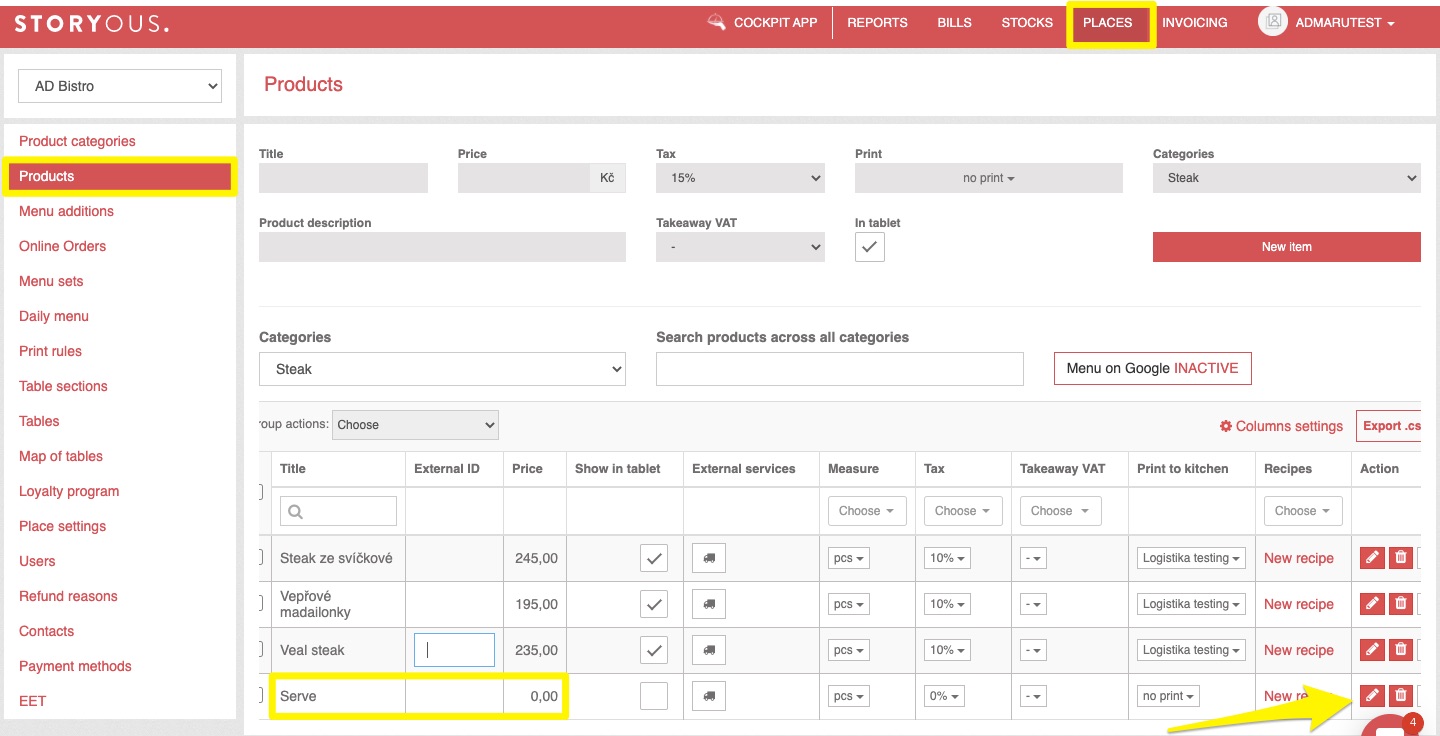Click Search products across all categories field
Image resolution: width=1440 pixels, height=736 pixels.
(x=840, y=369)
